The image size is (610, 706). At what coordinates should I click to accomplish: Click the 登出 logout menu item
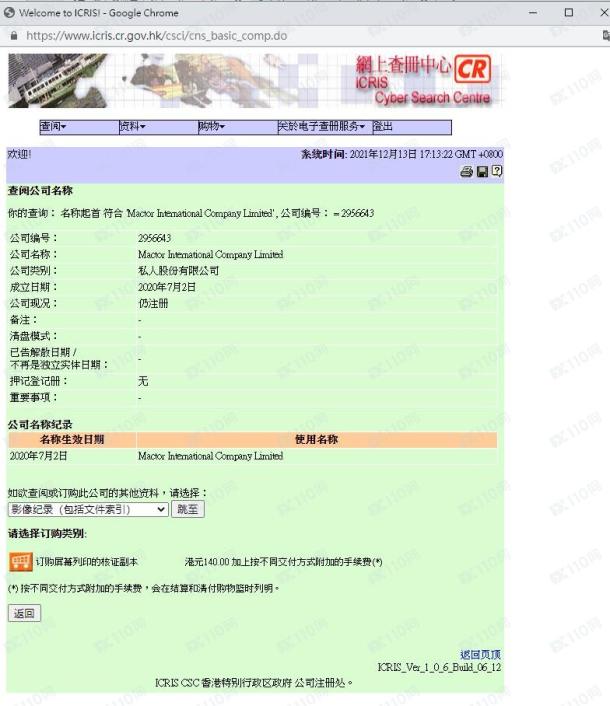click(x=383, y=127)
